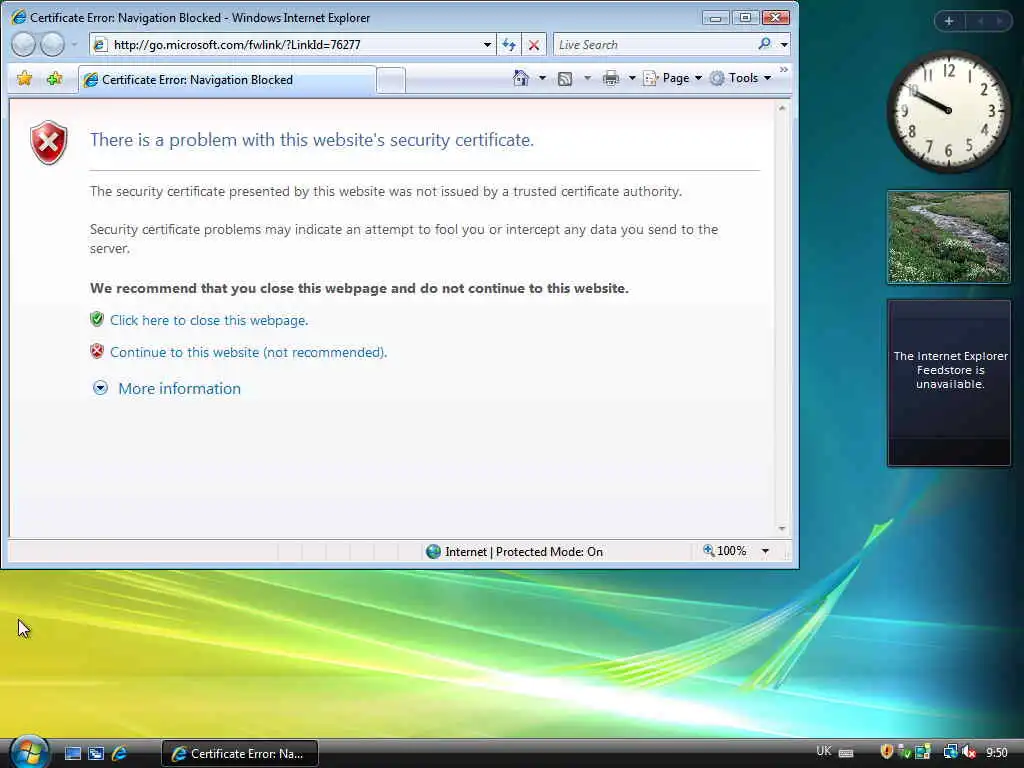This screenshot has width=1024, height=768.
Task: Click the red shield icon beside continue link
Action: [97, 351]
